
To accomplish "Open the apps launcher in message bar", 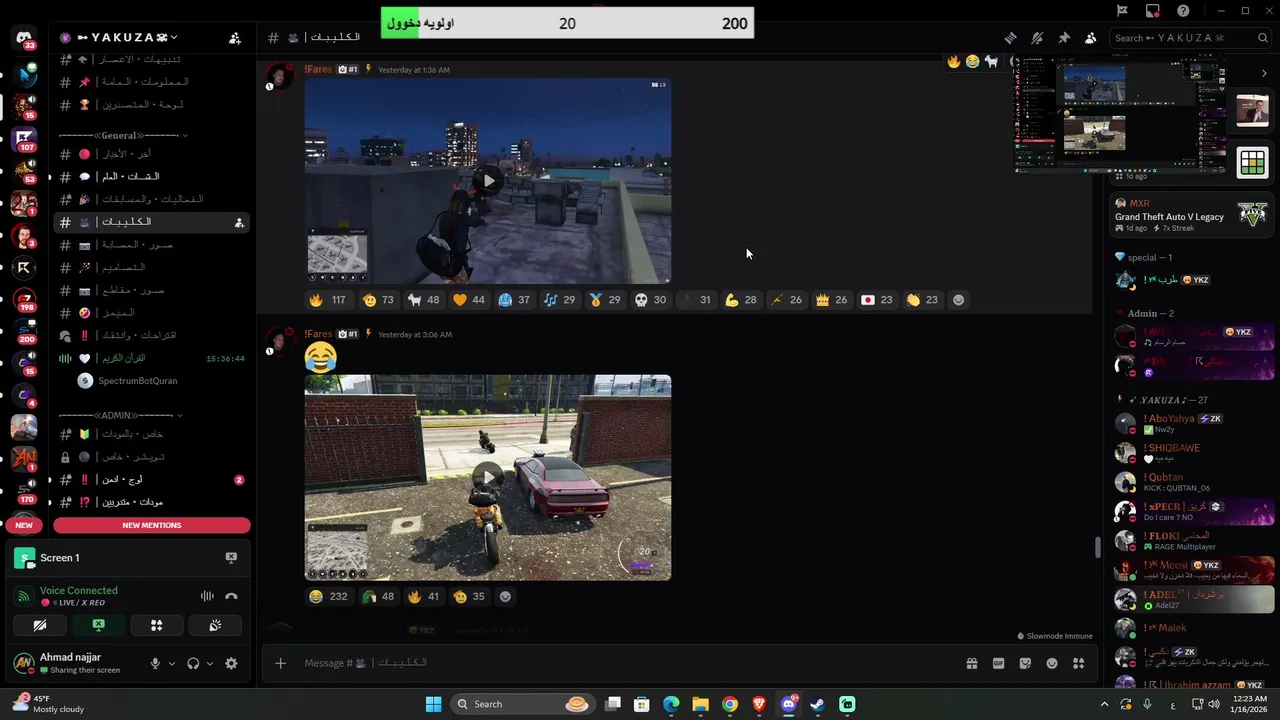I will coord(1078,663).
